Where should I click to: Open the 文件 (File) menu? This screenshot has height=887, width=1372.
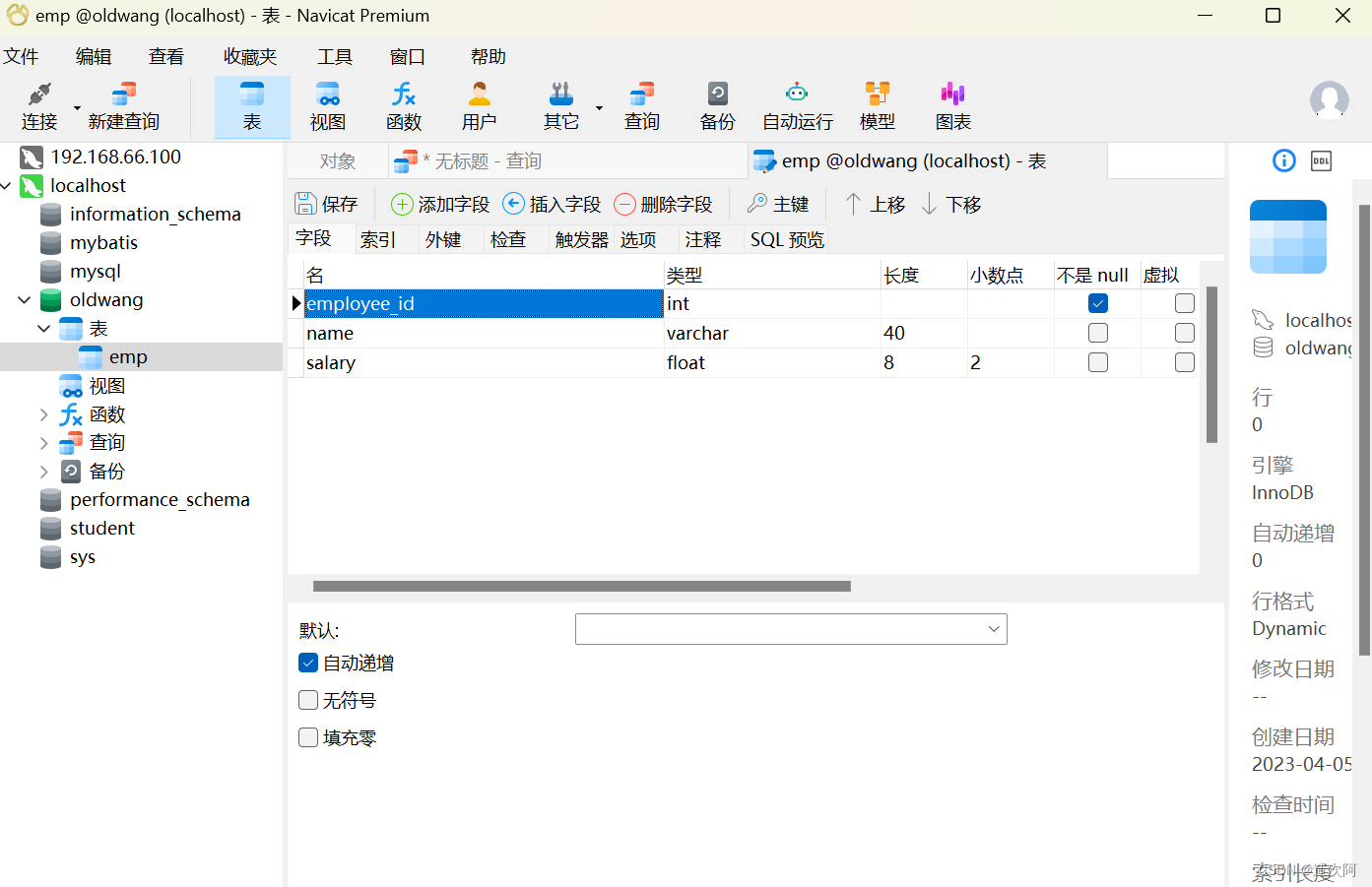(x=21, y=56)
